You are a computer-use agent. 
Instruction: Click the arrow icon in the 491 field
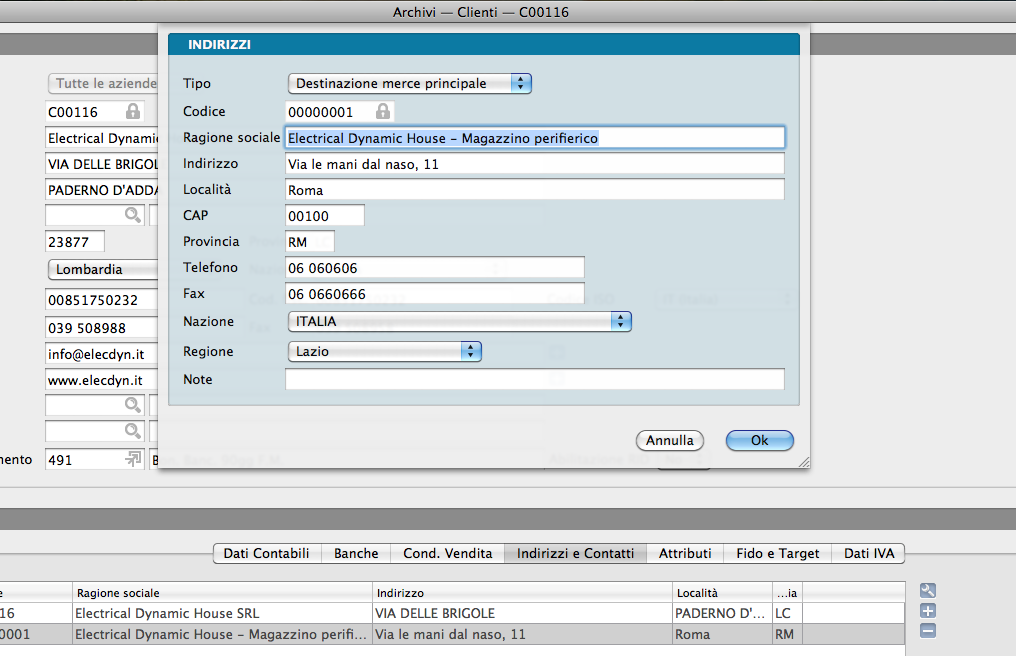coord(132,459)
